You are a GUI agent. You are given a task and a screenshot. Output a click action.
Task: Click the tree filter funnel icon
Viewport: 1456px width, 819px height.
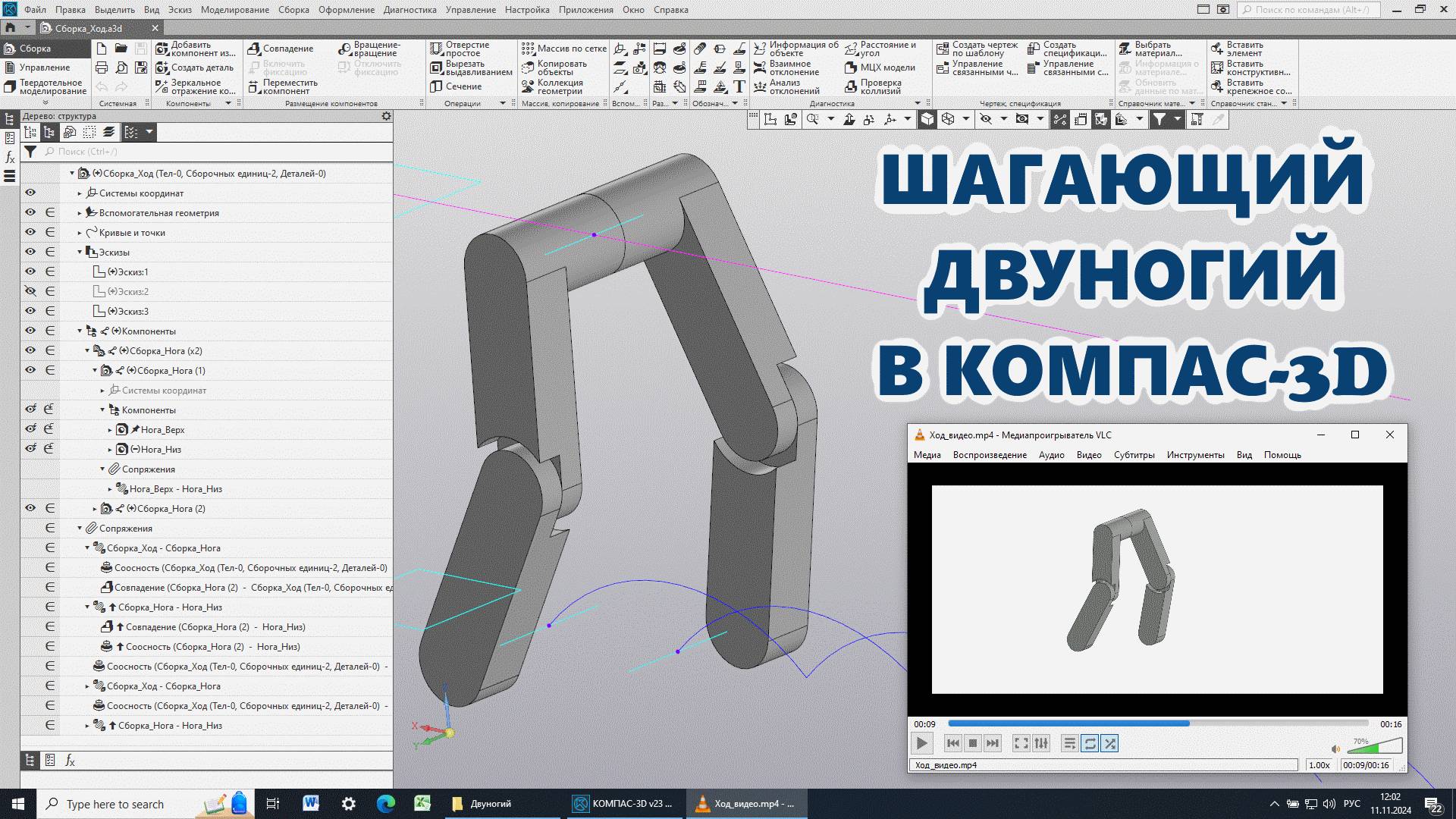(x=30, y=152)
